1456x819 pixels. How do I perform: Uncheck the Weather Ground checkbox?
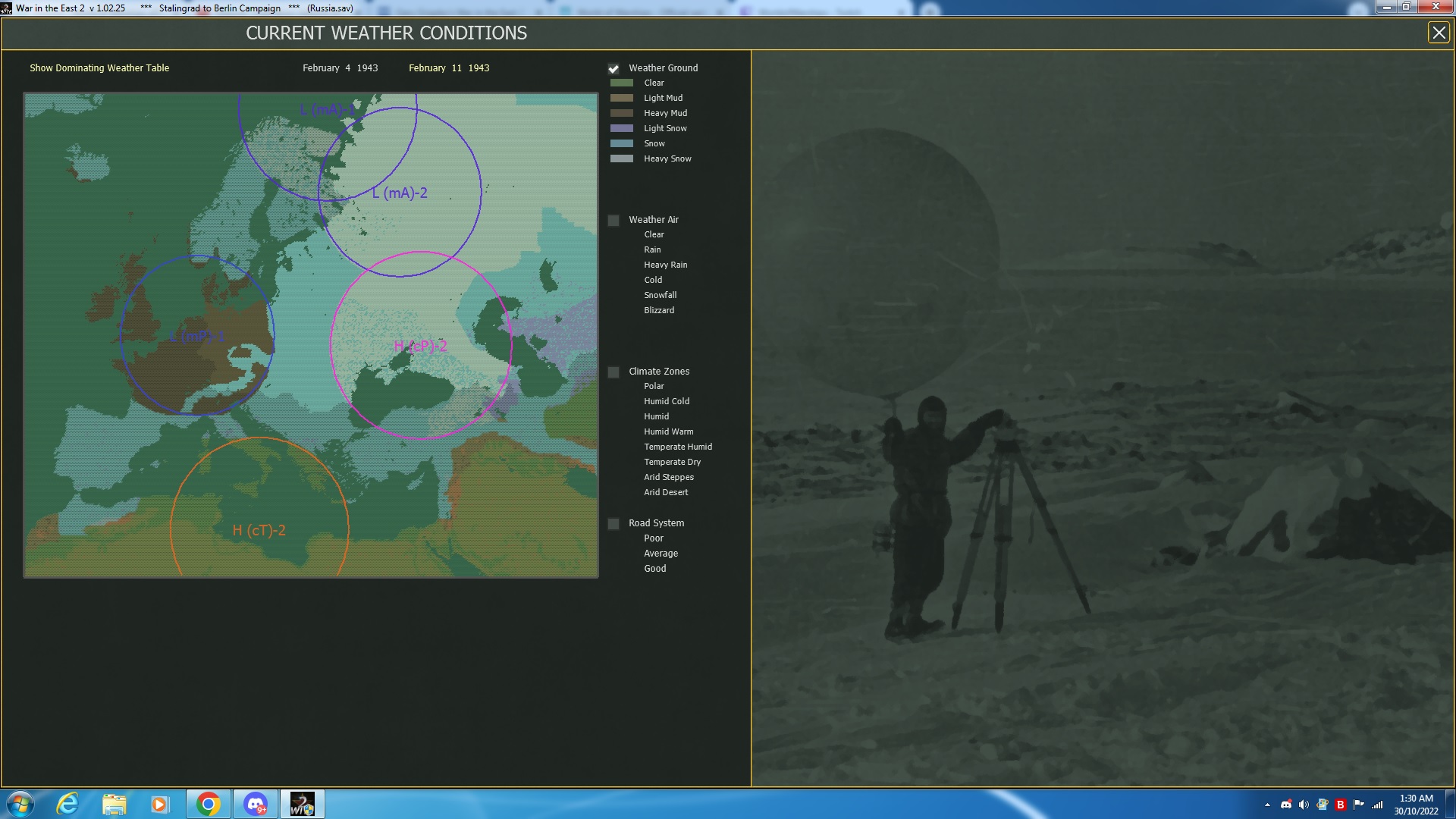pos(613,68)
